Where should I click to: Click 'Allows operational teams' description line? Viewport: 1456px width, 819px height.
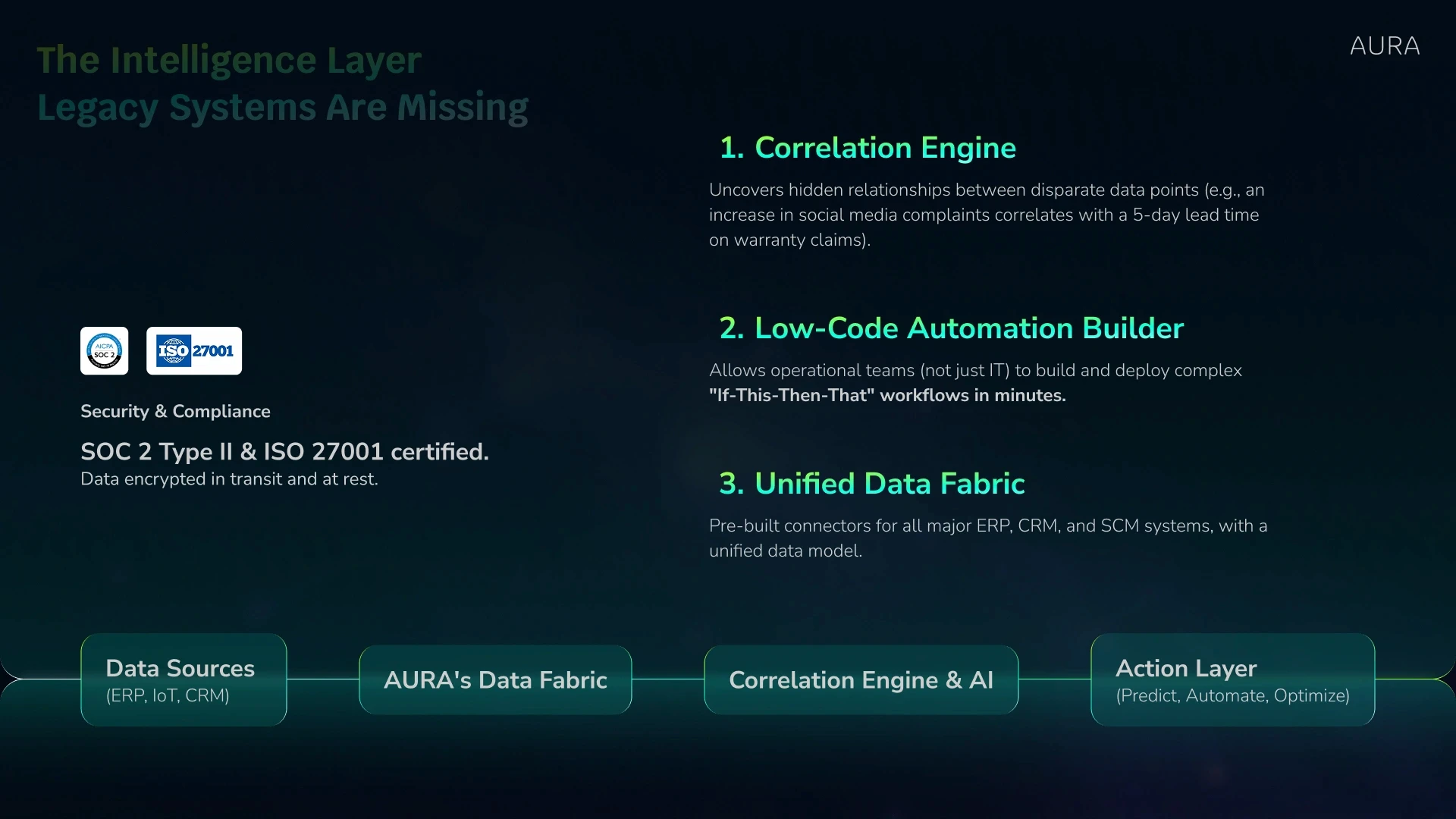click(x=975, y=371)
